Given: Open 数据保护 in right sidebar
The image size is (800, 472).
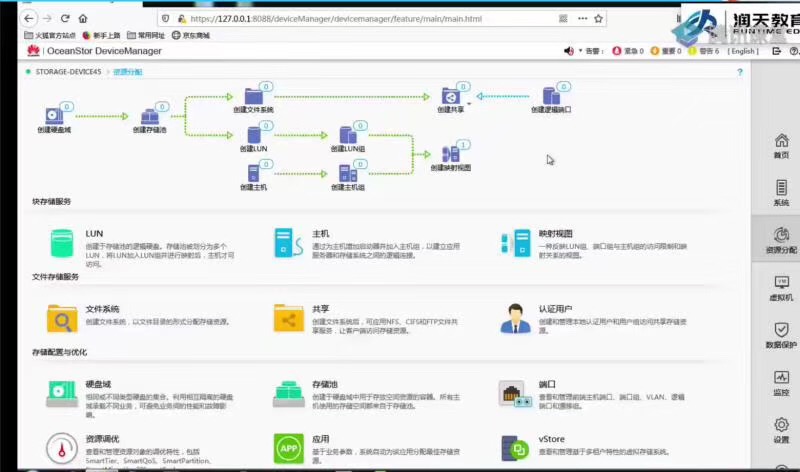Looking at the screenshot, I should click(x=781, y=335).
